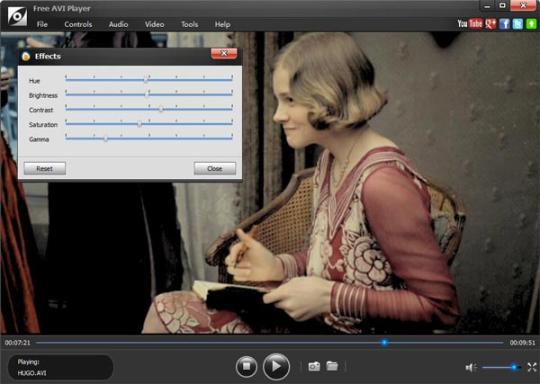Click the Facebook share icon
The image size is (540, 384).
[x=504, y=24]
